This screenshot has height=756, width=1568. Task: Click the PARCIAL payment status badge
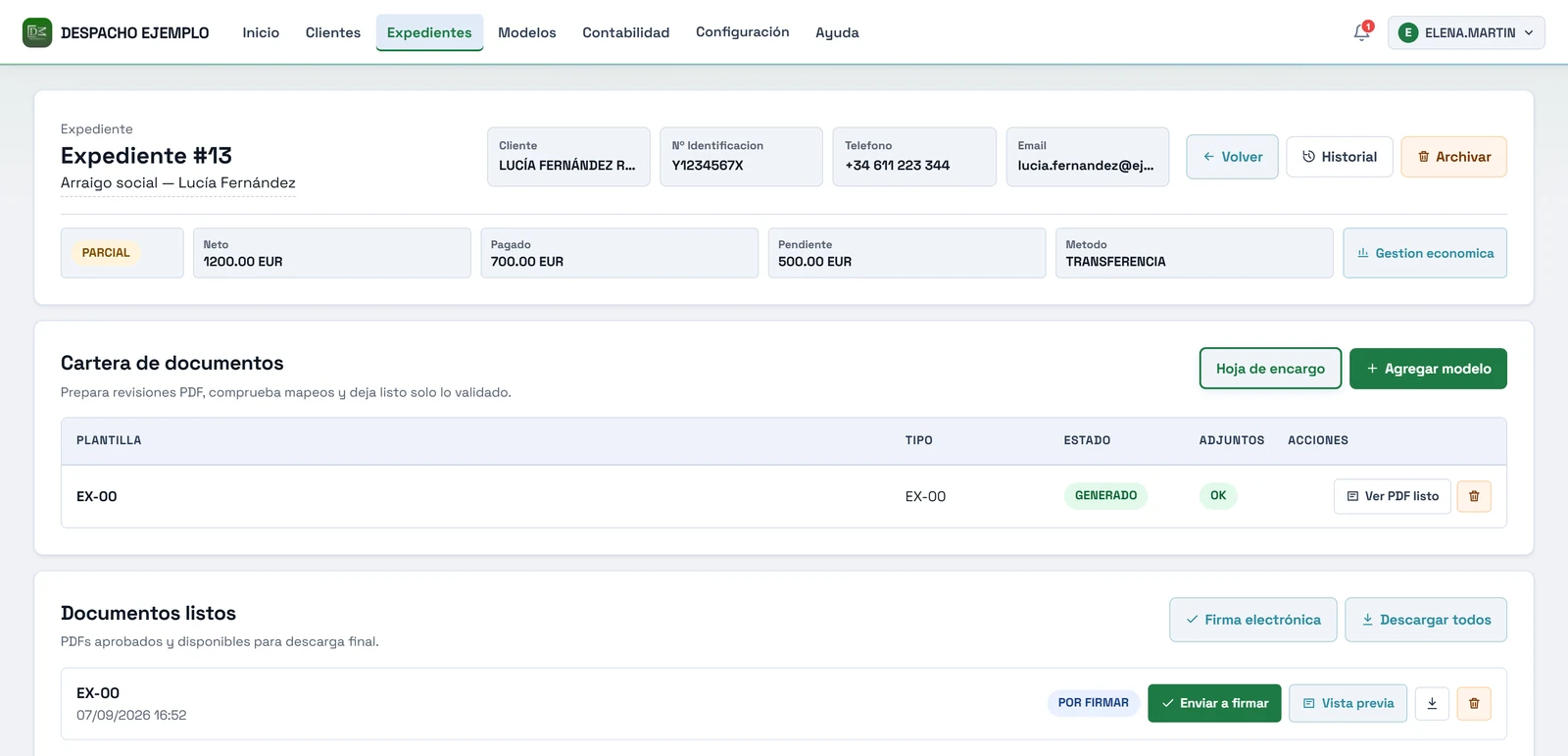pyautogui.click(x=106, y=253)
